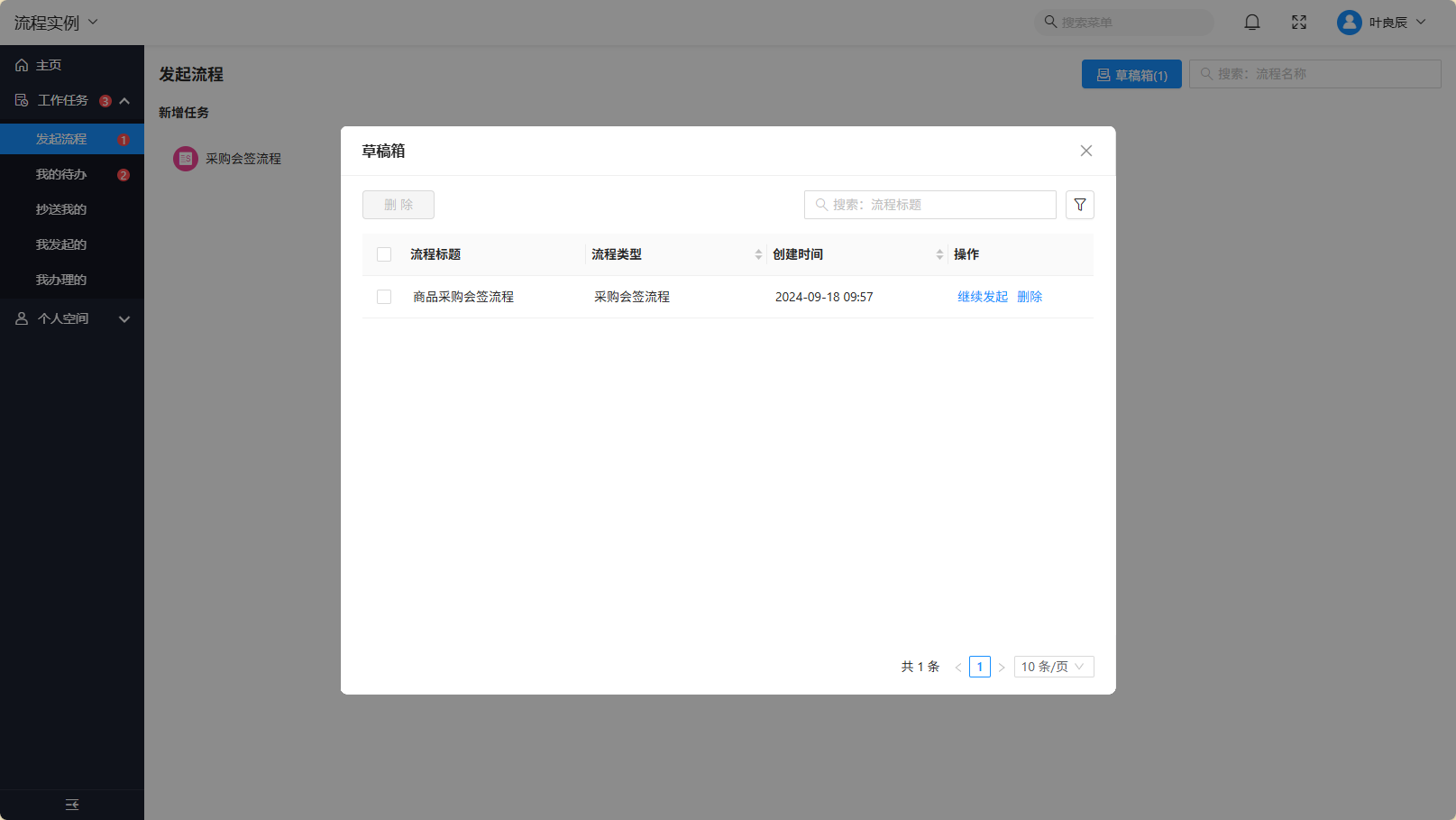Sort by 创建时间 column arrows

[939, 254]
